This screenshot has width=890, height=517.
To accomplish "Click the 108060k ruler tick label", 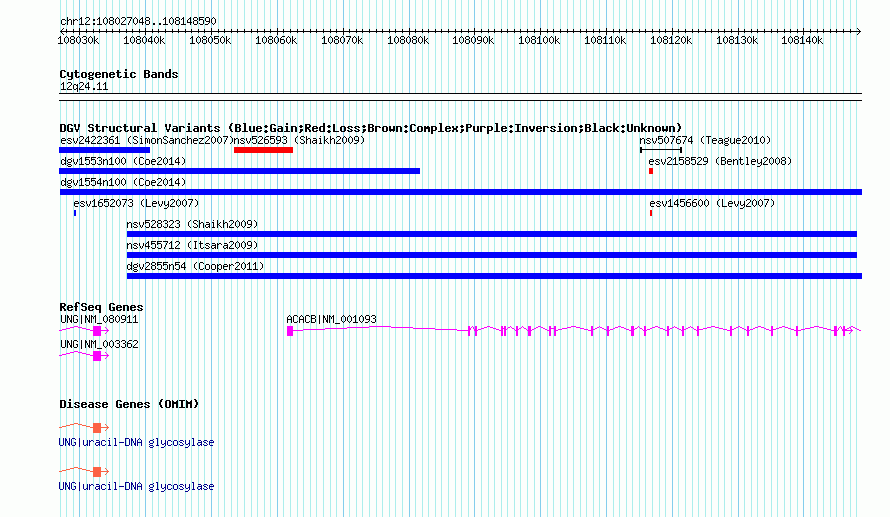I will click(x=276, y=41).
